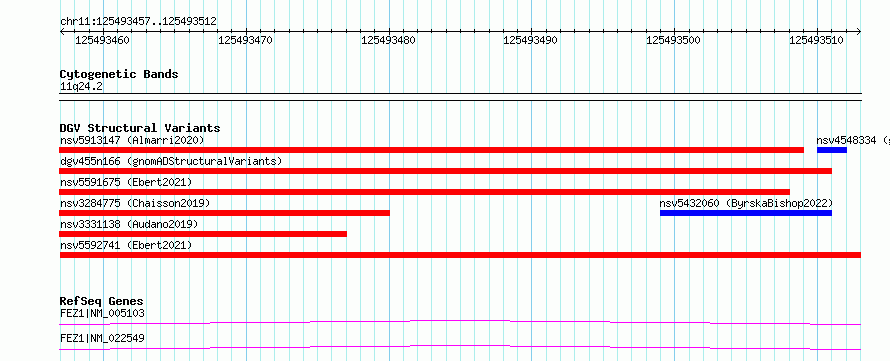
Task: Click the red bar of nsv5592741
Action: tap(460, 255)
